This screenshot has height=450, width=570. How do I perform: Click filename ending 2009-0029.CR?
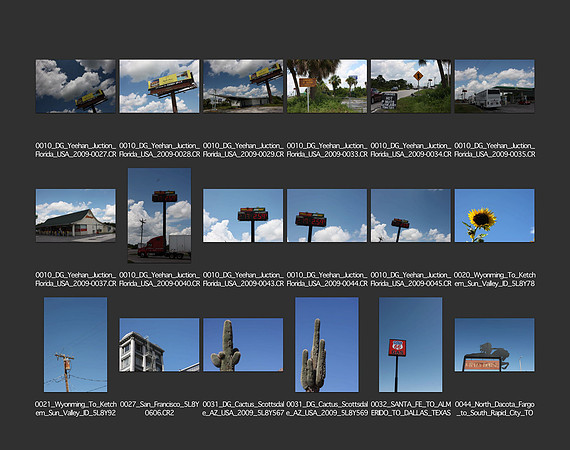[x=243, y=150]
